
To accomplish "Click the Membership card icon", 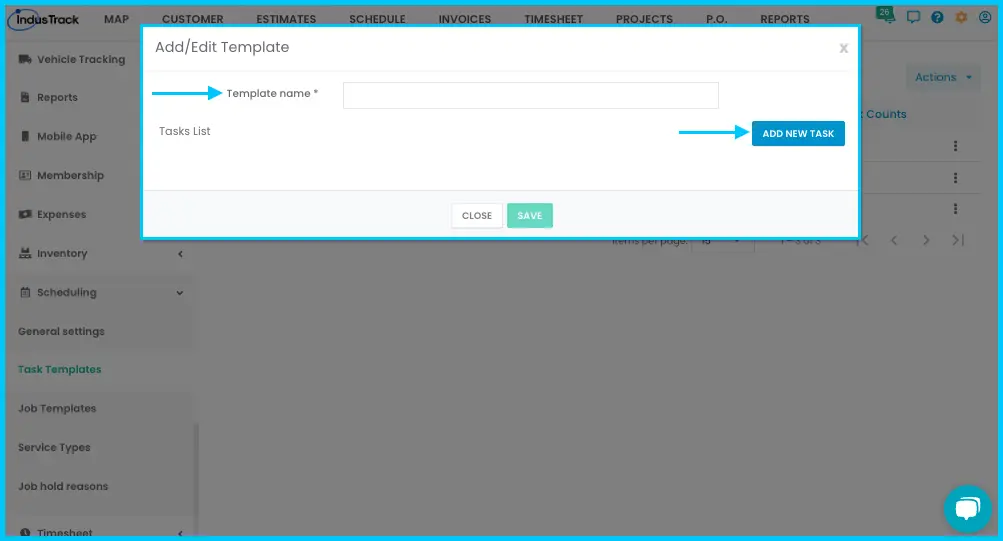I will coord(25,175).
